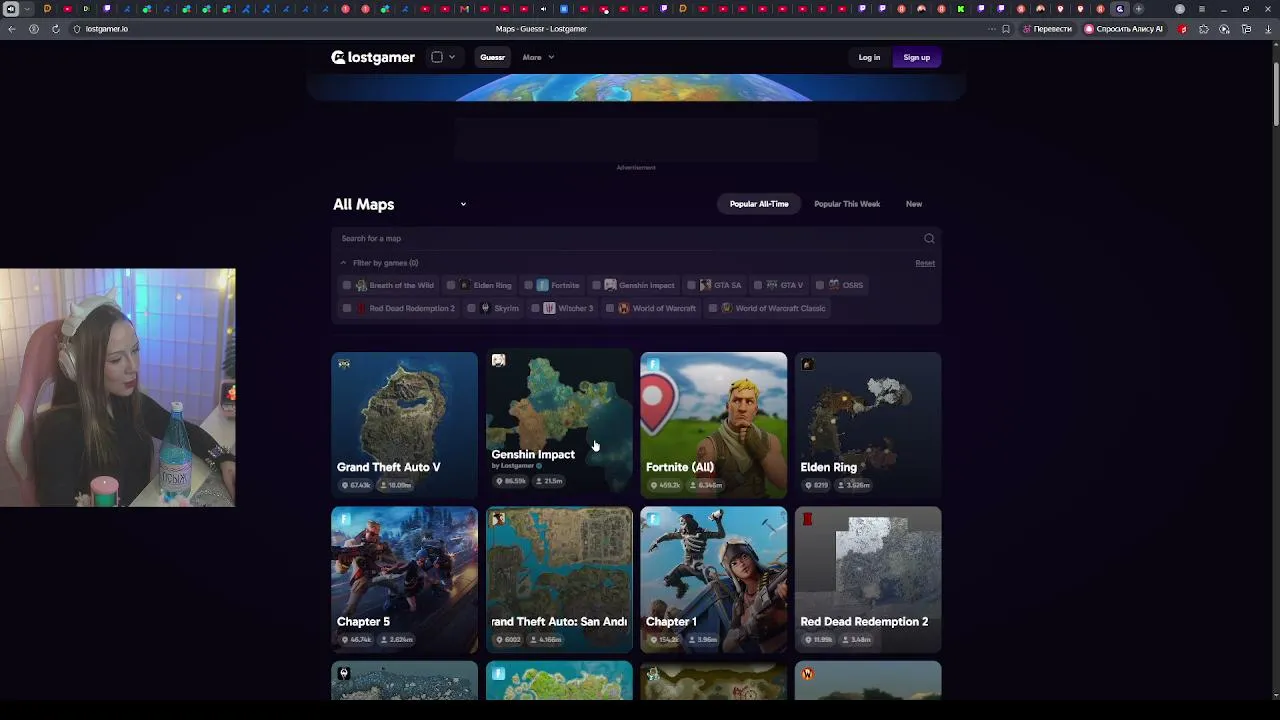Check the OSRS filter checkbox
Screen dimensions: 1280x720
(x=820, y=285)
